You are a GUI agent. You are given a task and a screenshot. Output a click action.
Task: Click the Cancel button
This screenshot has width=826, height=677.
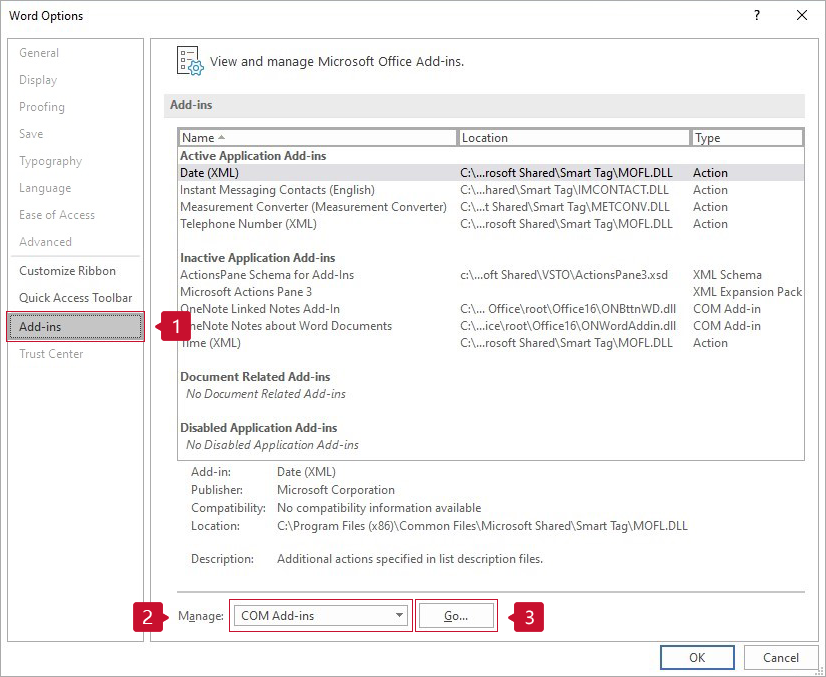pos(780,657)
